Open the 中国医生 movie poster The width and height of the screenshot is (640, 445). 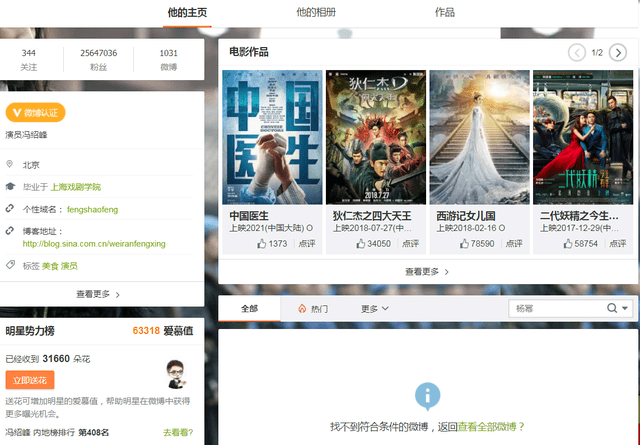[272, 137]
